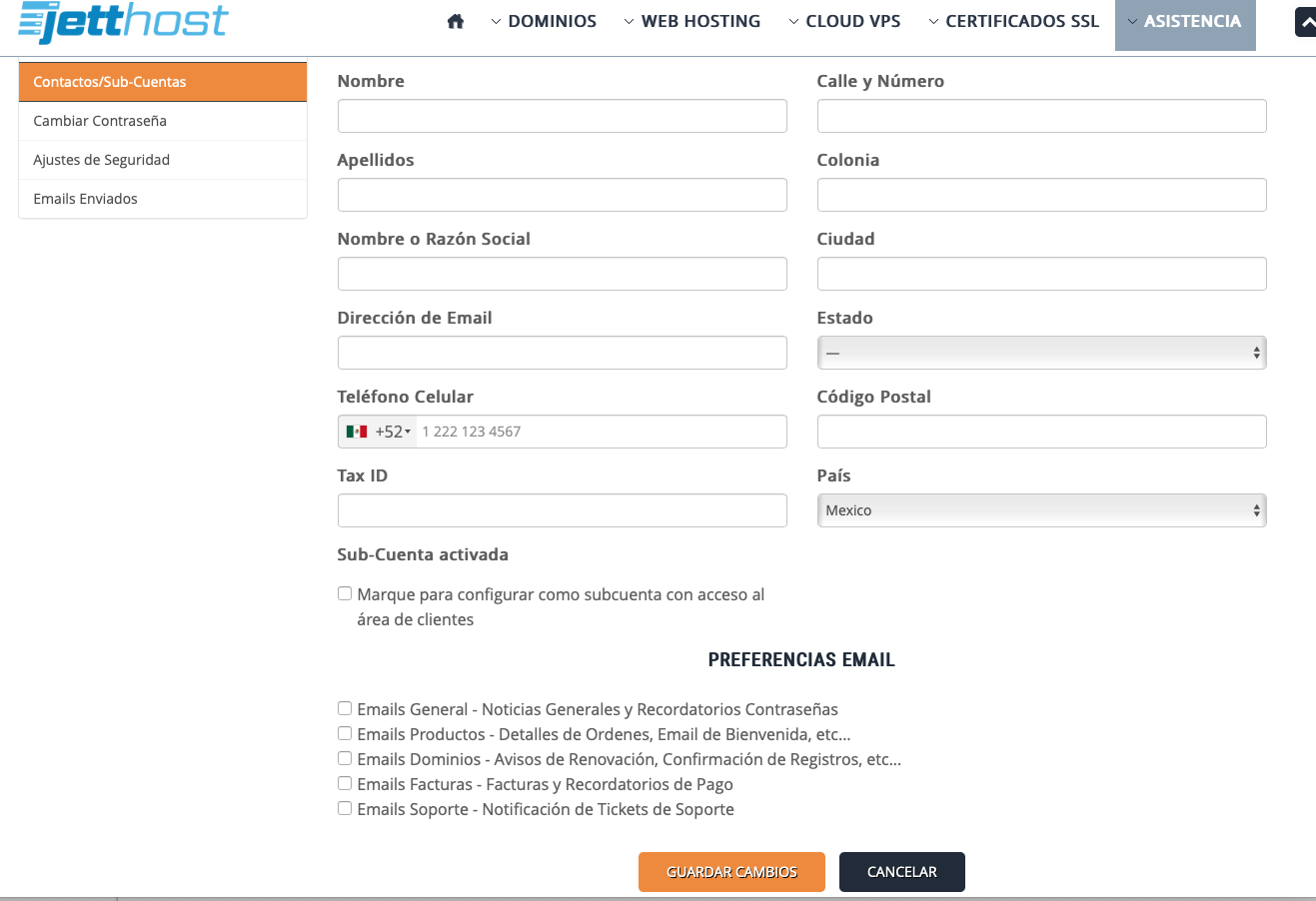Open the País dropdown showing Mexico
1316x901 pixels.
pyautogui.click(x=1041, y=510)
